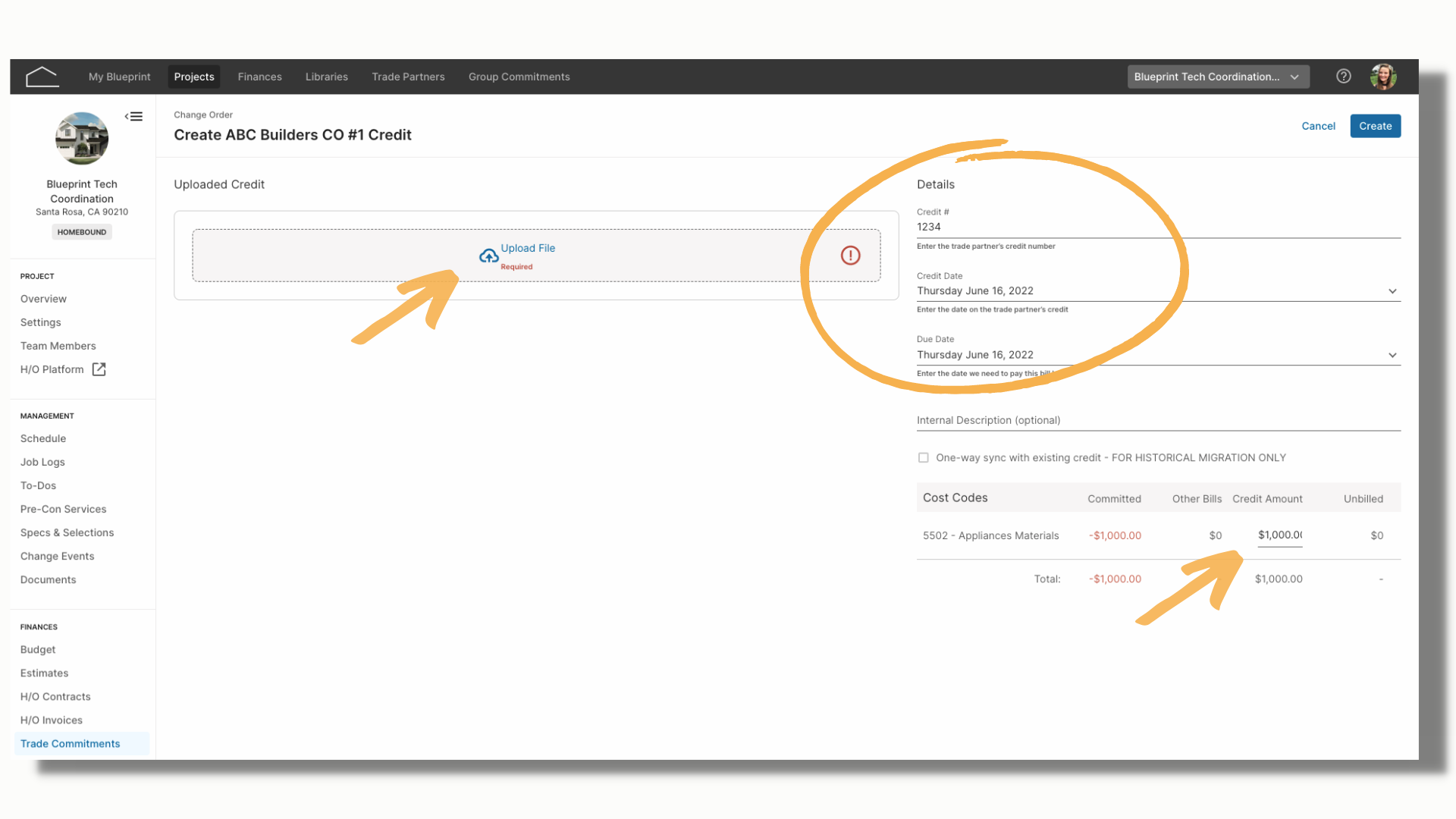Open H/O Contracts in the sidebar
The width and height of the screenshot is (1456, 819).
[x=55, y=696]
